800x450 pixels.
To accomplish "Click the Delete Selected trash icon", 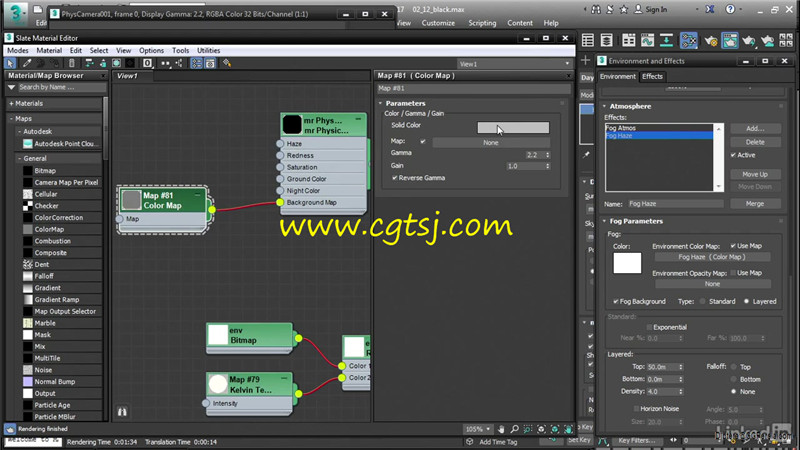I will tap(71, 63).
